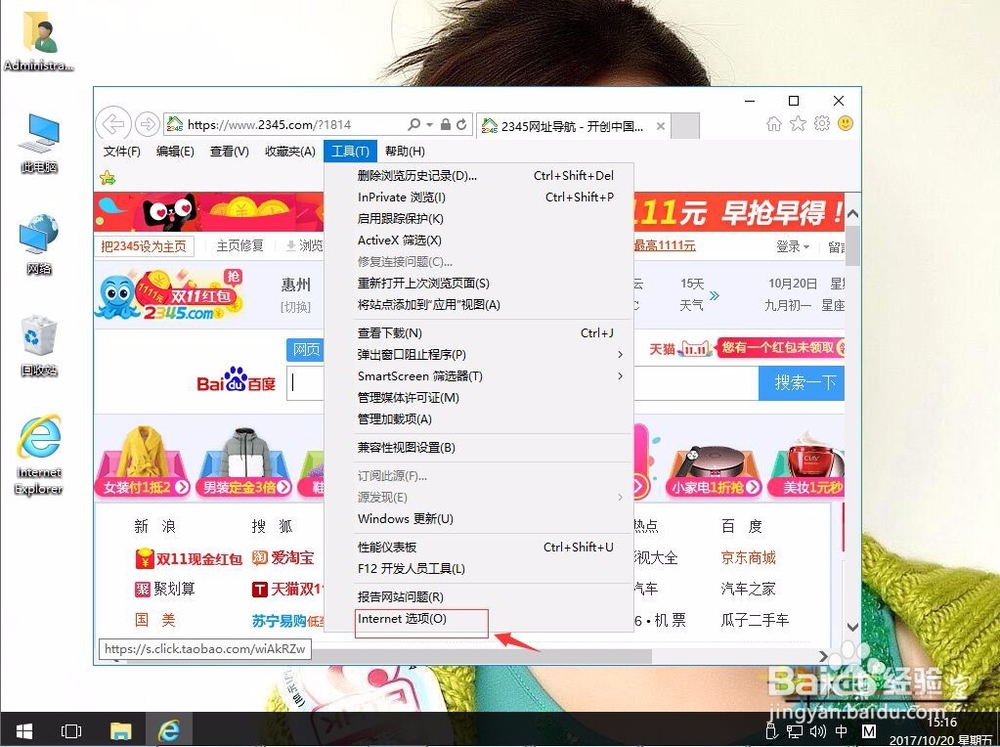Click the refresh icon in address bar
Image resolution: width=1000 pixels, height=747 pixels.
[462, 124]
